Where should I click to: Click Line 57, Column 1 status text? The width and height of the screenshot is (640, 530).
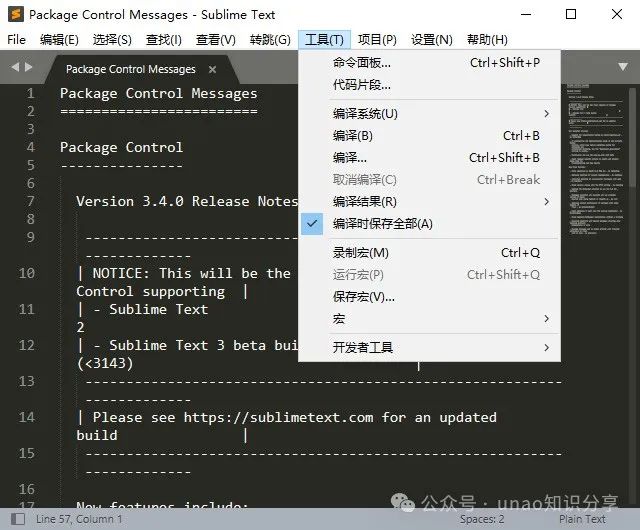[x=79, y=519]
